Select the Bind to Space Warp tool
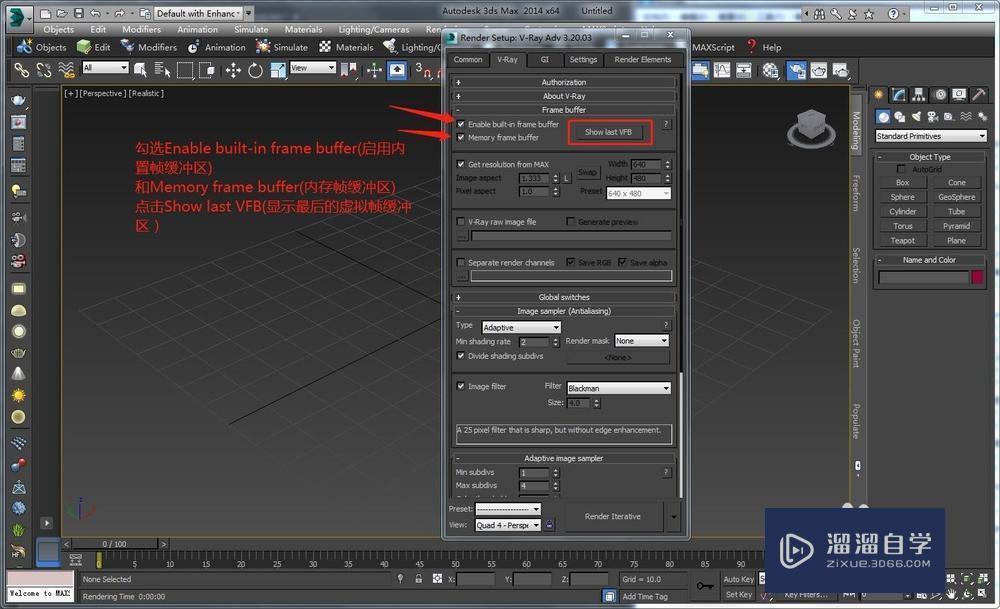The image size is (1000, 609). pyautogui.click(x=66, y=70)
